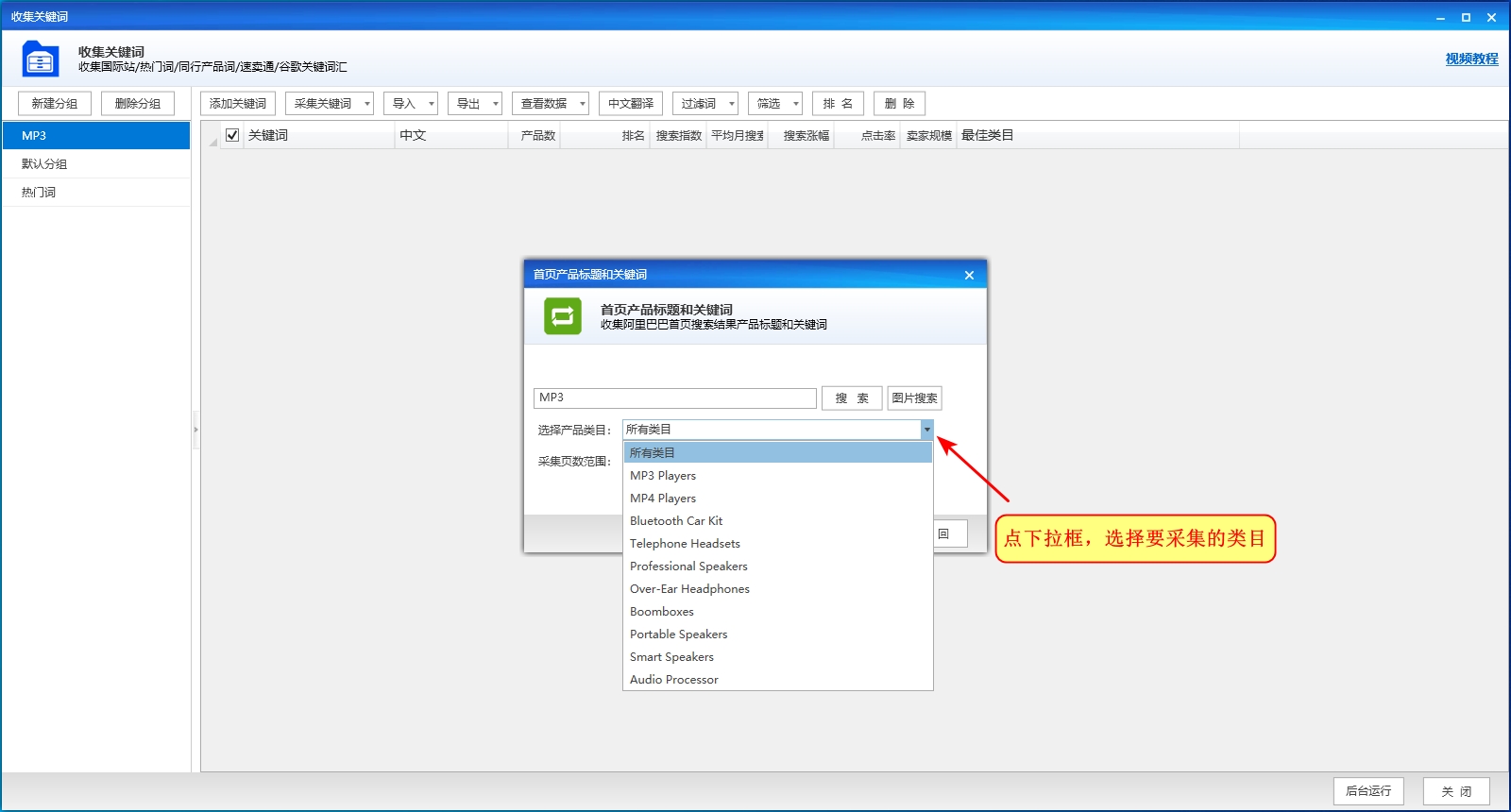Click the 图片搜索 button
The width and height of the screenshot is (1511, 812).
click(914, 398)
